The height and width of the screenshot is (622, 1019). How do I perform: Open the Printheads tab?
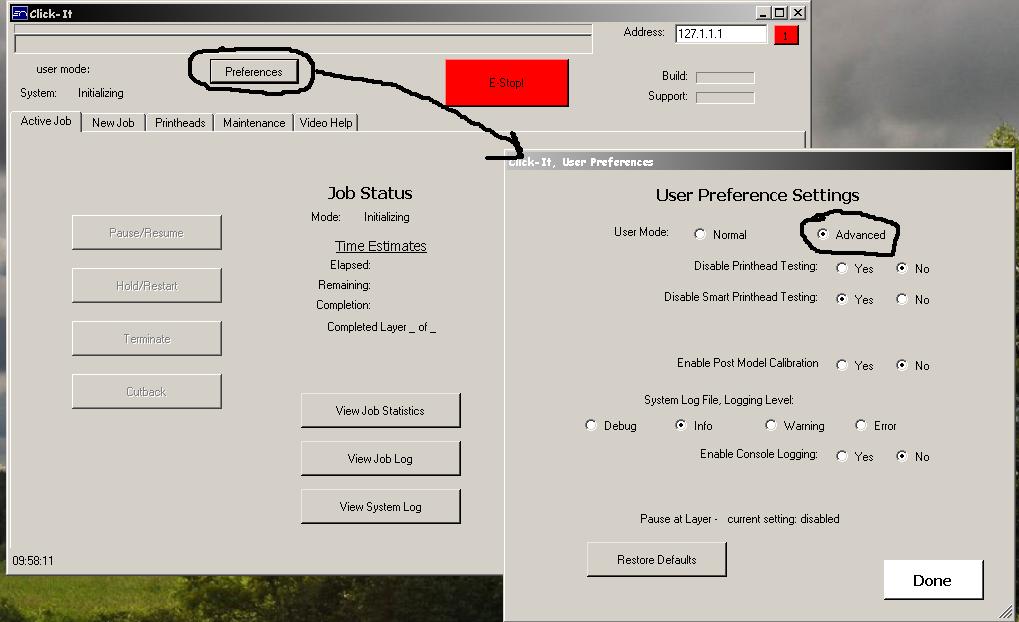pos(180,123)
